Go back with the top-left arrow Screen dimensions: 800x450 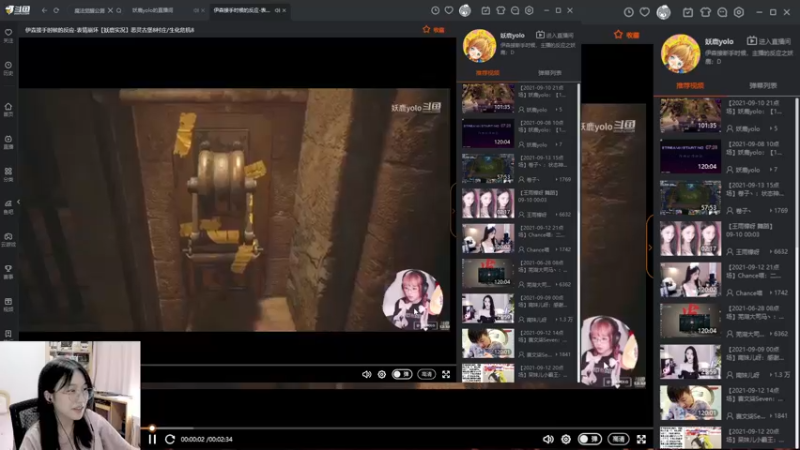click(44, 10)
